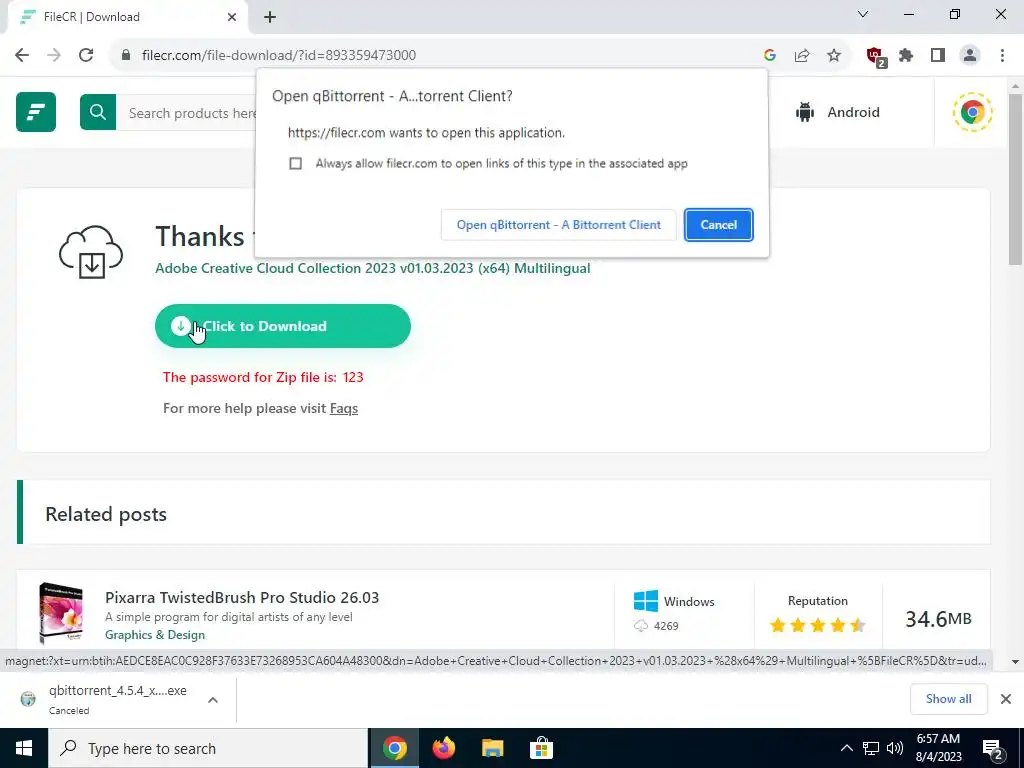The height and width of the screenshot is (768, 1024).
Task: Click the network tray icon
Action: click(871, 748)
